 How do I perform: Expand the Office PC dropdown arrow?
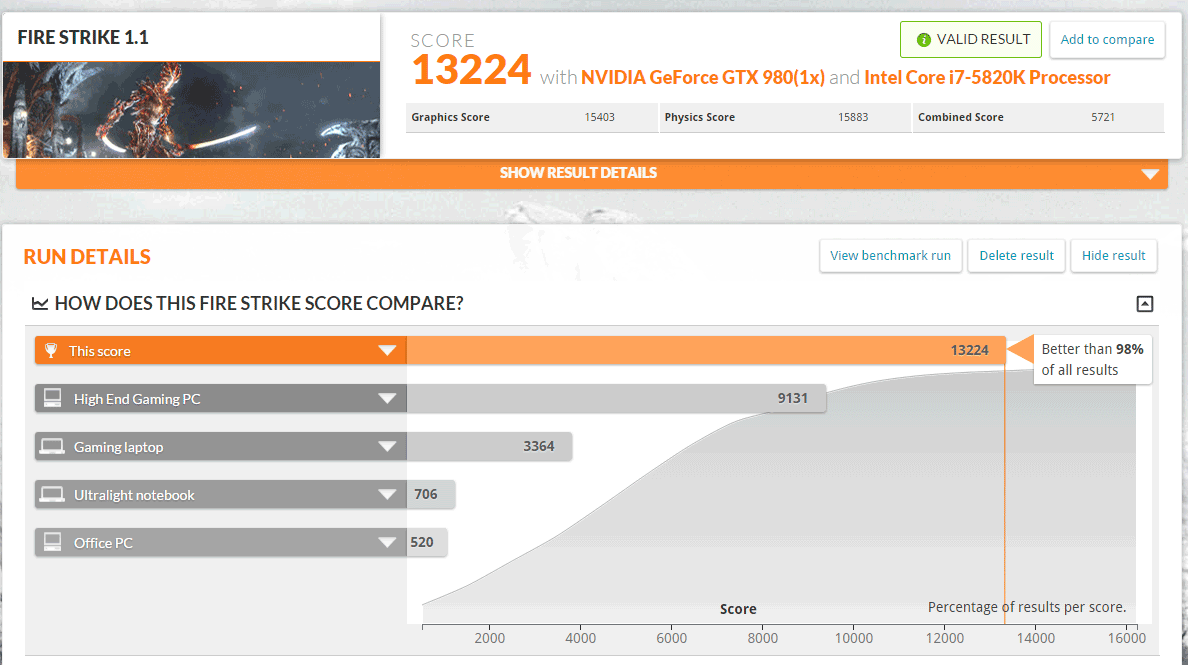[x=387, y=542]
